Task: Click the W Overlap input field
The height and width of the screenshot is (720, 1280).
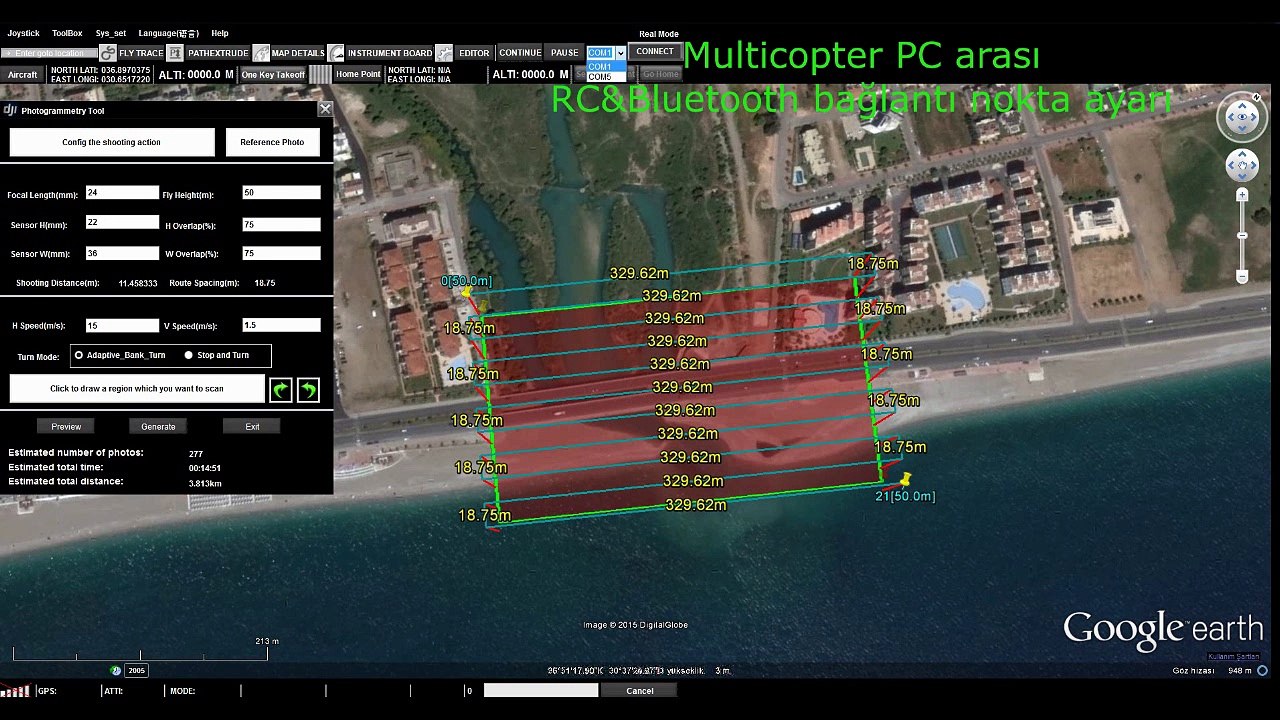Action: pos(281,253)
